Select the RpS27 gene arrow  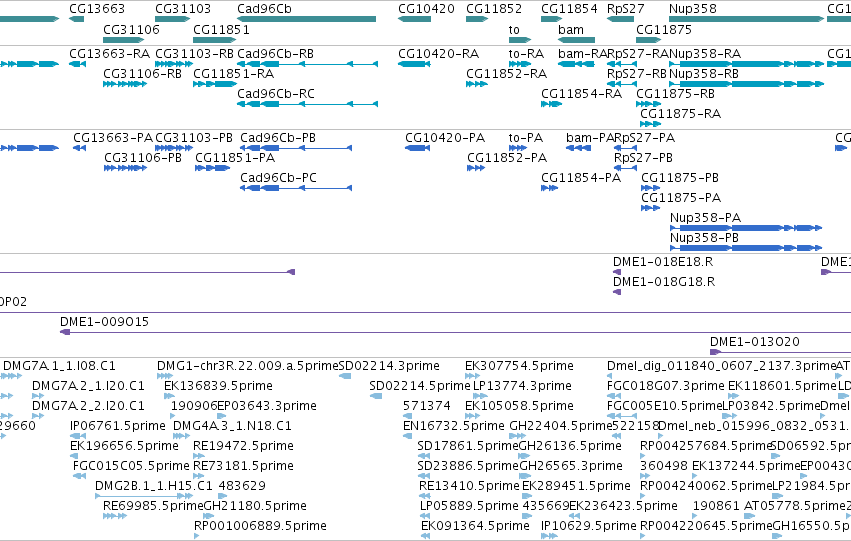click(x=620, y=19)
